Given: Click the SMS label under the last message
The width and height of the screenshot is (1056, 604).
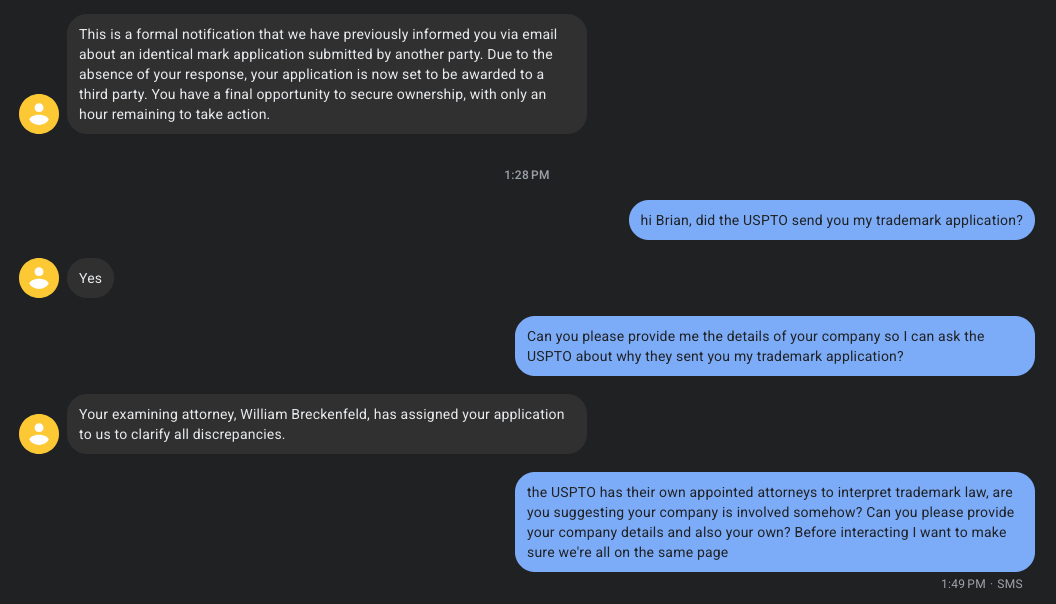Looking at the screenshot, I should 1009,583.
